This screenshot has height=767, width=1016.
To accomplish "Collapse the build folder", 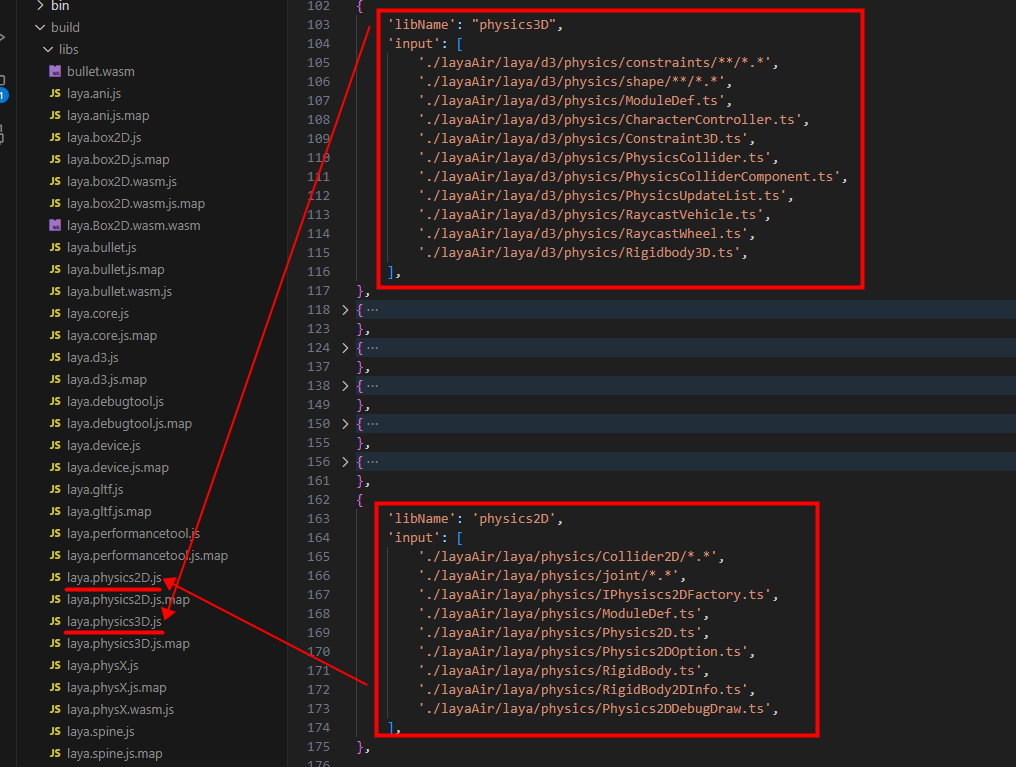I will (x=40, y=28).
